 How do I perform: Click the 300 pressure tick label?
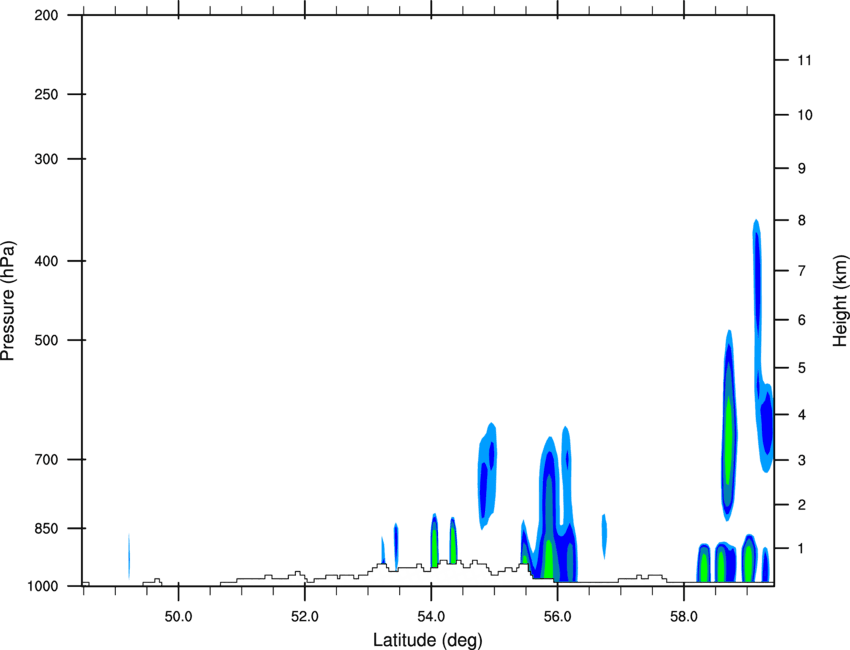coord(46,159)
